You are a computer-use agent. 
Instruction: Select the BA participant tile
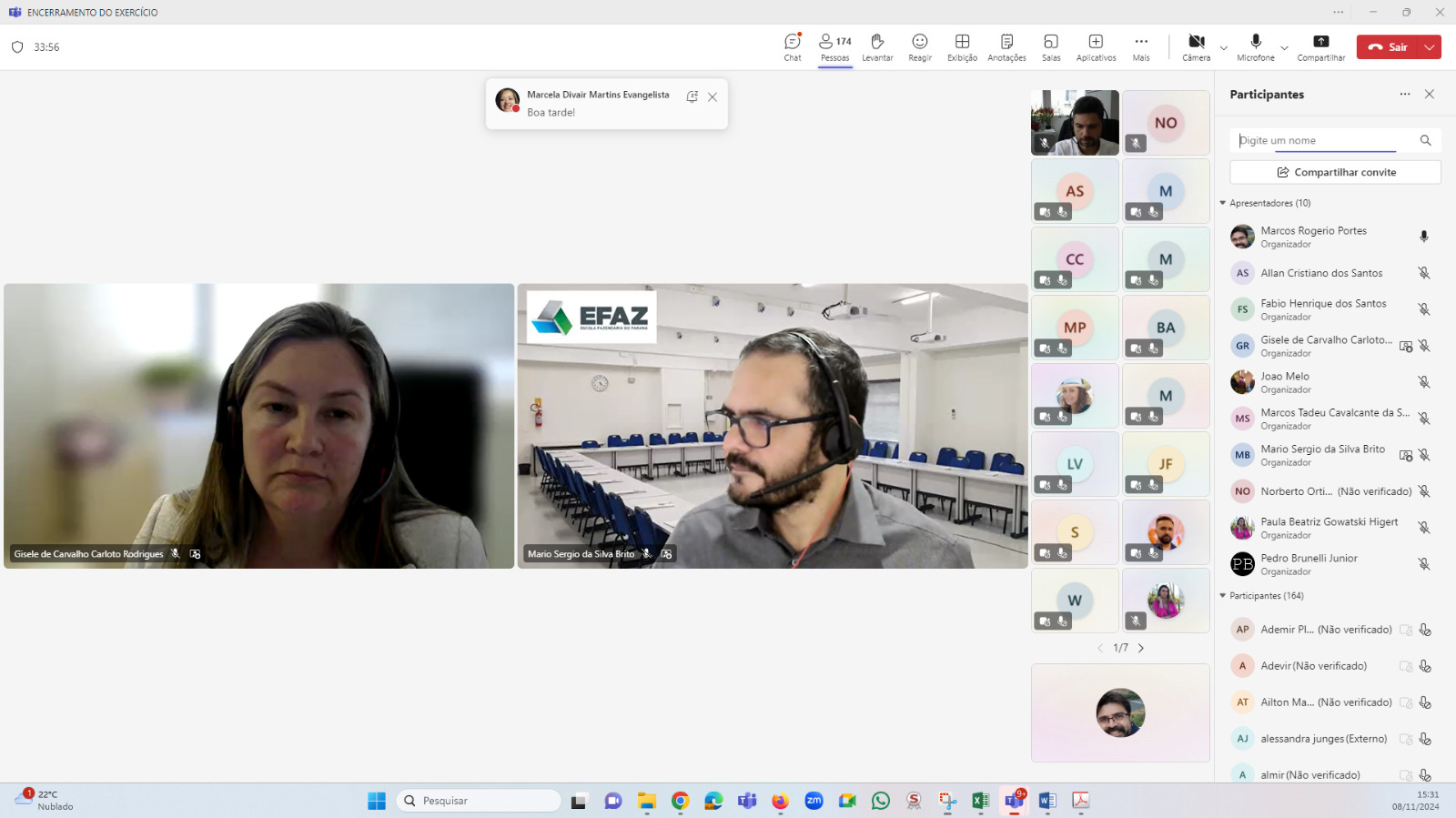pos(1166,328)
